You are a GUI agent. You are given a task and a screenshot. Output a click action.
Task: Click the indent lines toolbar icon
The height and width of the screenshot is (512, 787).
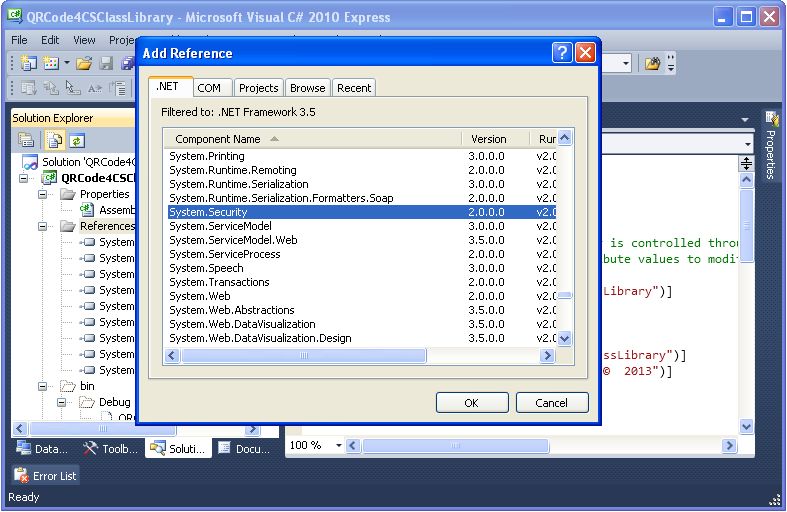[117, 88]
